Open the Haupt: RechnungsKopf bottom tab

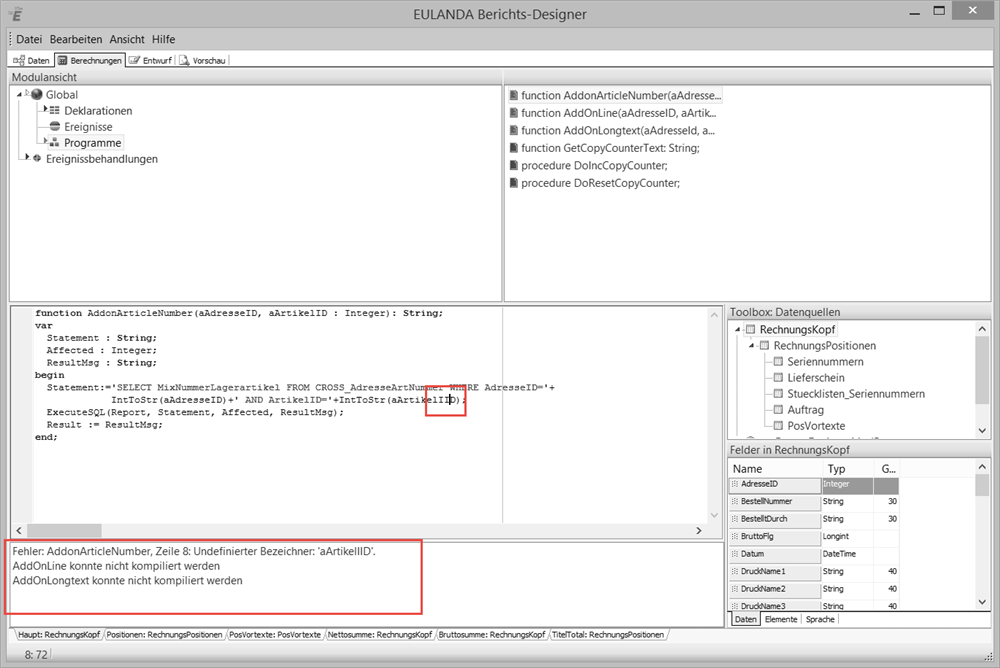coord(59,635)
